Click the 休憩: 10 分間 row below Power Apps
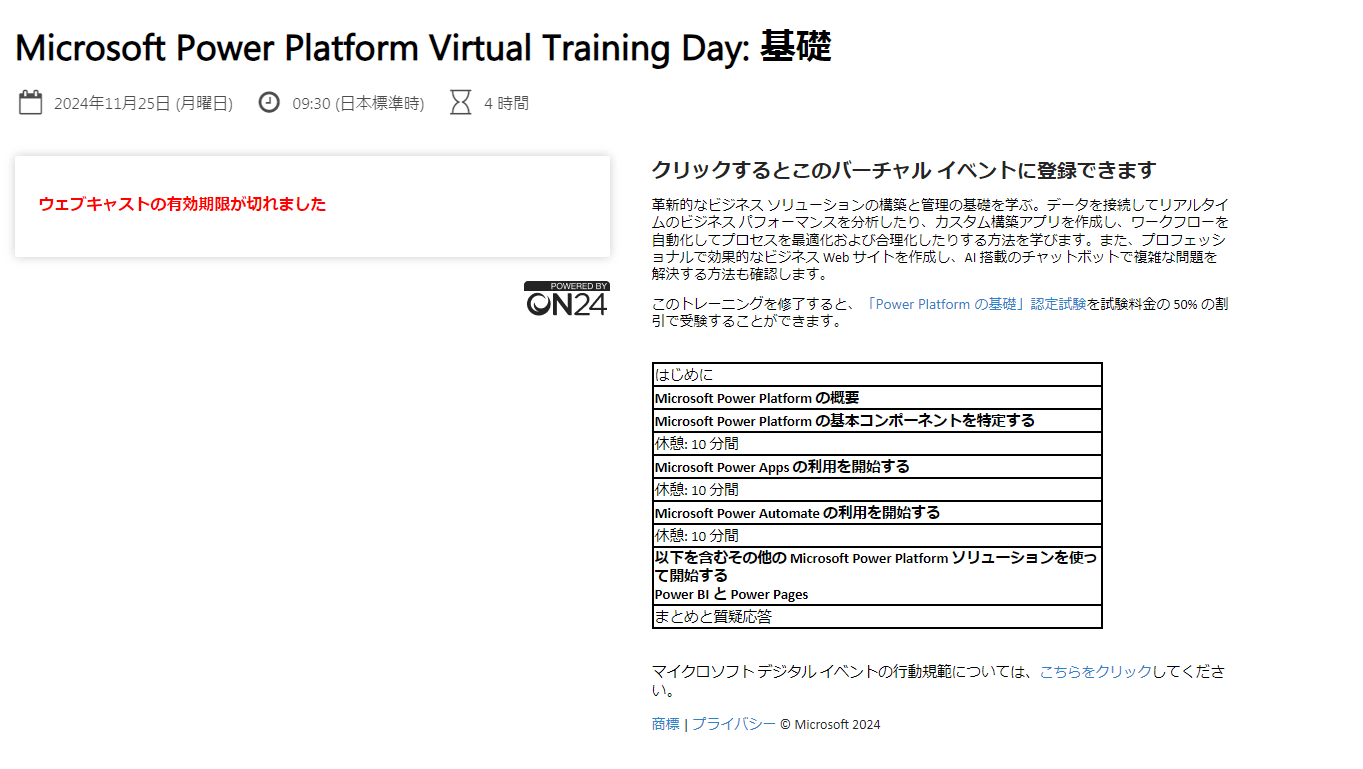The width and height of the screenshot is (1363, 769). (877, 490)
